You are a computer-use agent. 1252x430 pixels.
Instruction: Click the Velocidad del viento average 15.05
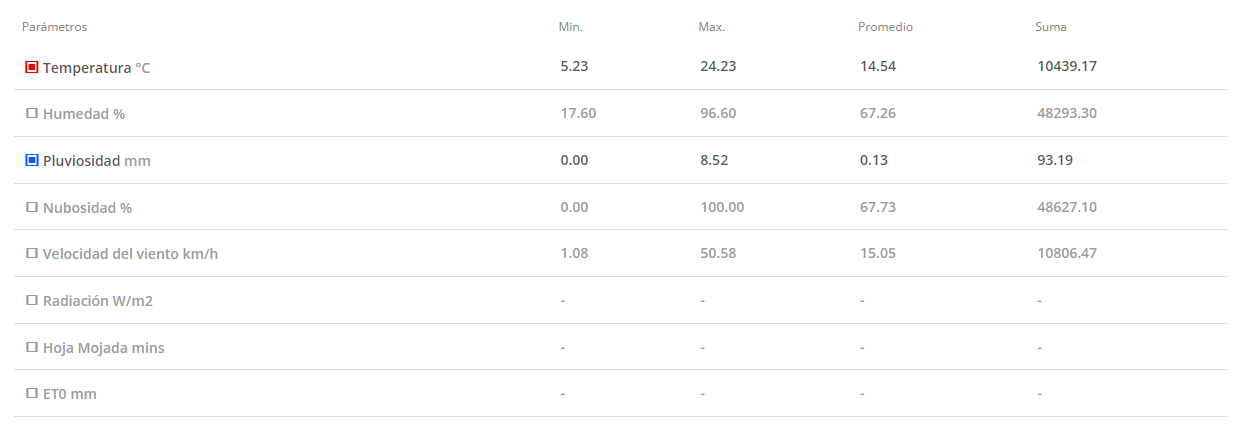click(x=878, y=253)
